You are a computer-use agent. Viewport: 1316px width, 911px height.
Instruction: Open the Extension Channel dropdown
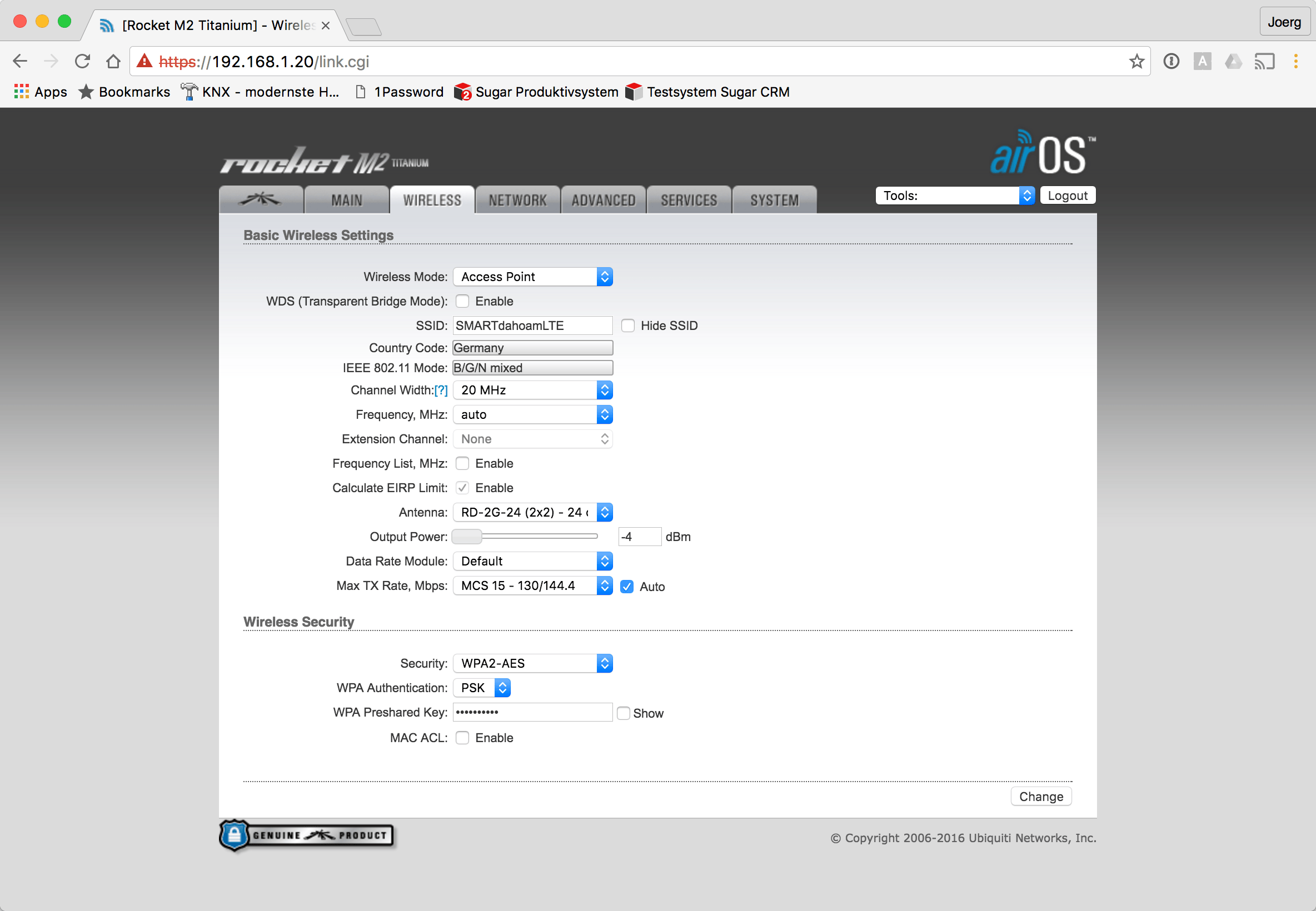[x=533, y=439]
